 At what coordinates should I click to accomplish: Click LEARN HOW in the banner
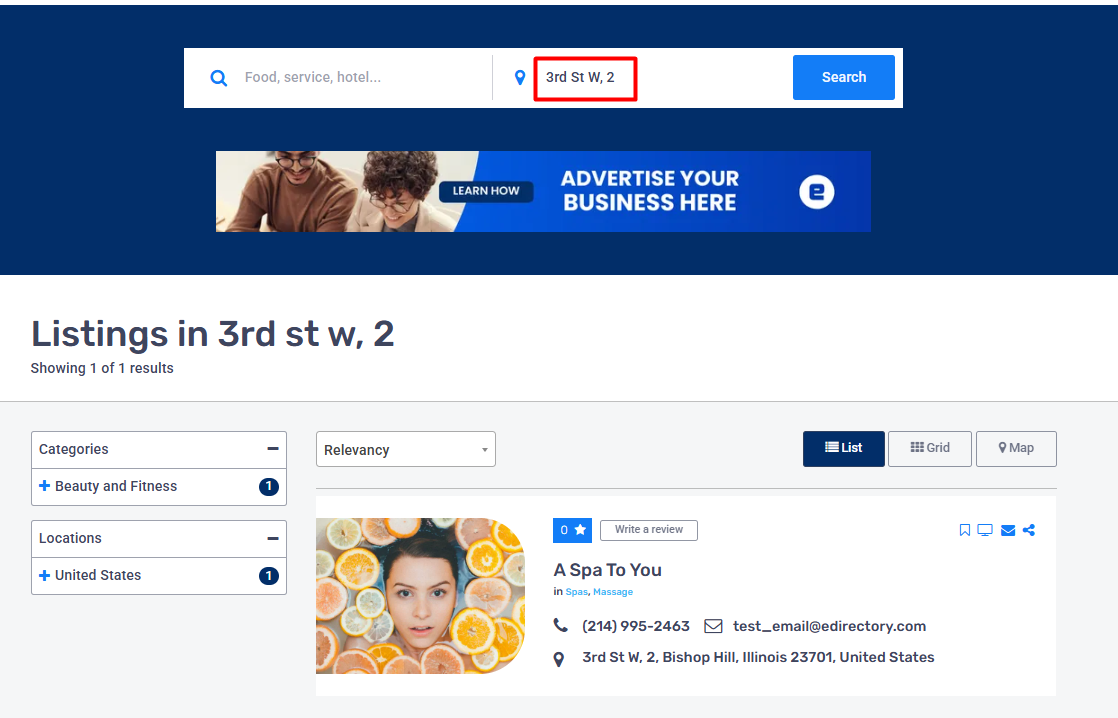pyautogui.click(x=486, y=191)
